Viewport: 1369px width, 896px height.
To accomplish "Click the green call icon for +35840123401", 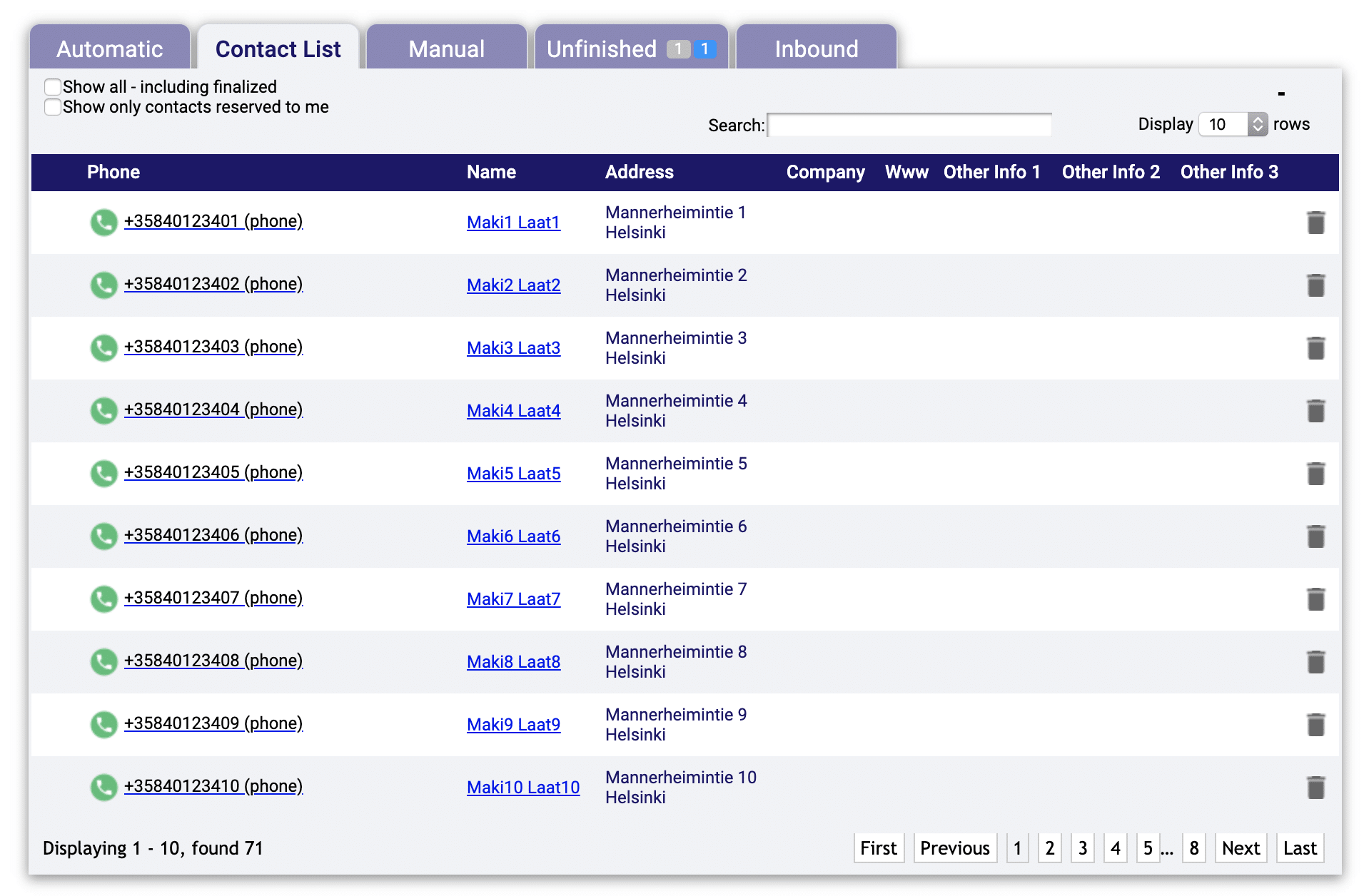I will coord(103,223).
